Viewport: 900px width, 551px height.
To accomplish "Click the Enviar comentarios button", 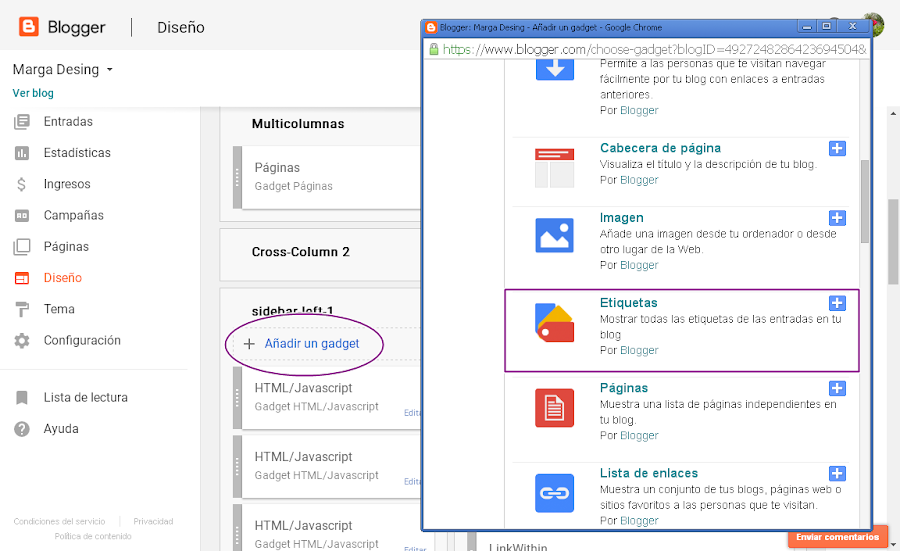I will (x=837, y=537).
